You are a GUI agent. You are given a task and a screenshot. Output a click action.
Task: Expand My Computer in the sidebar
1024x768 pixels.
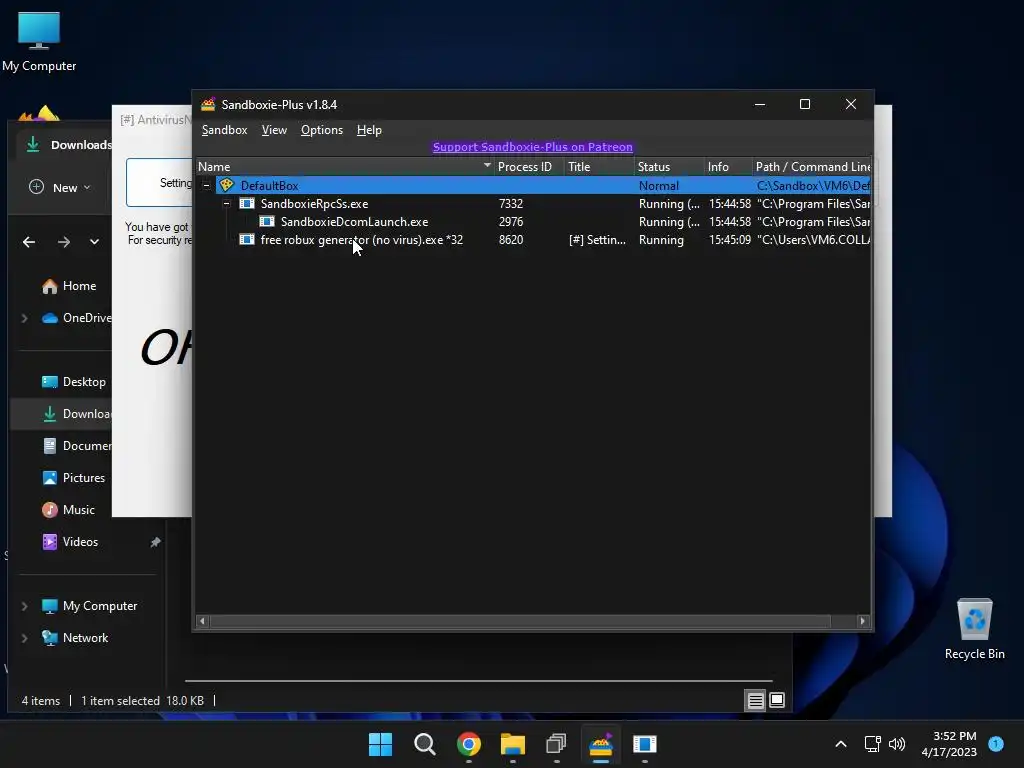pos(24,606)
